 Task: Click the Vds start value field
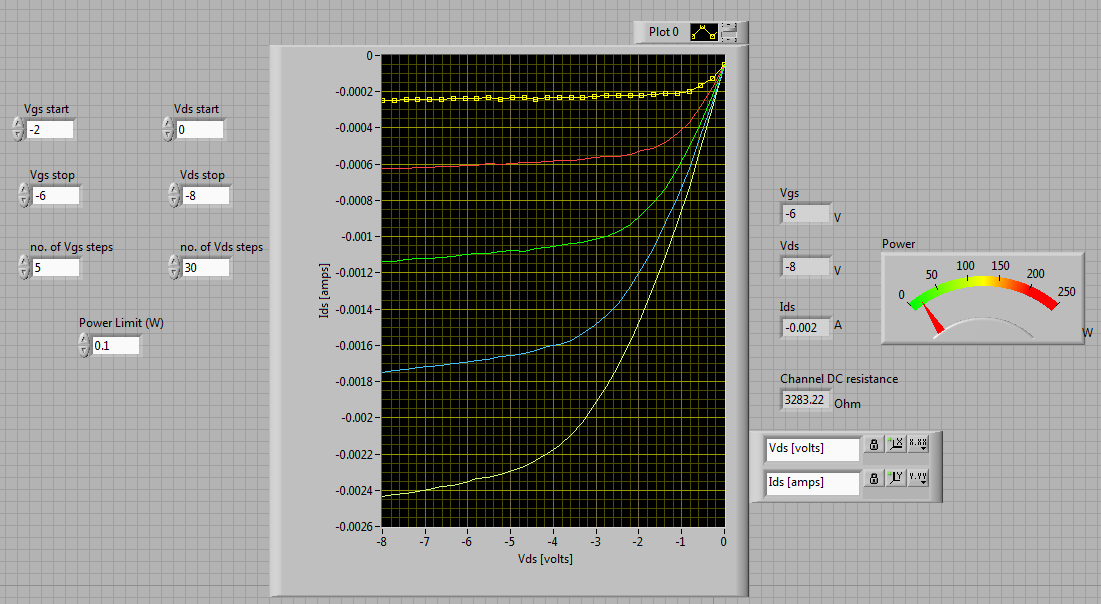point(200,130)
